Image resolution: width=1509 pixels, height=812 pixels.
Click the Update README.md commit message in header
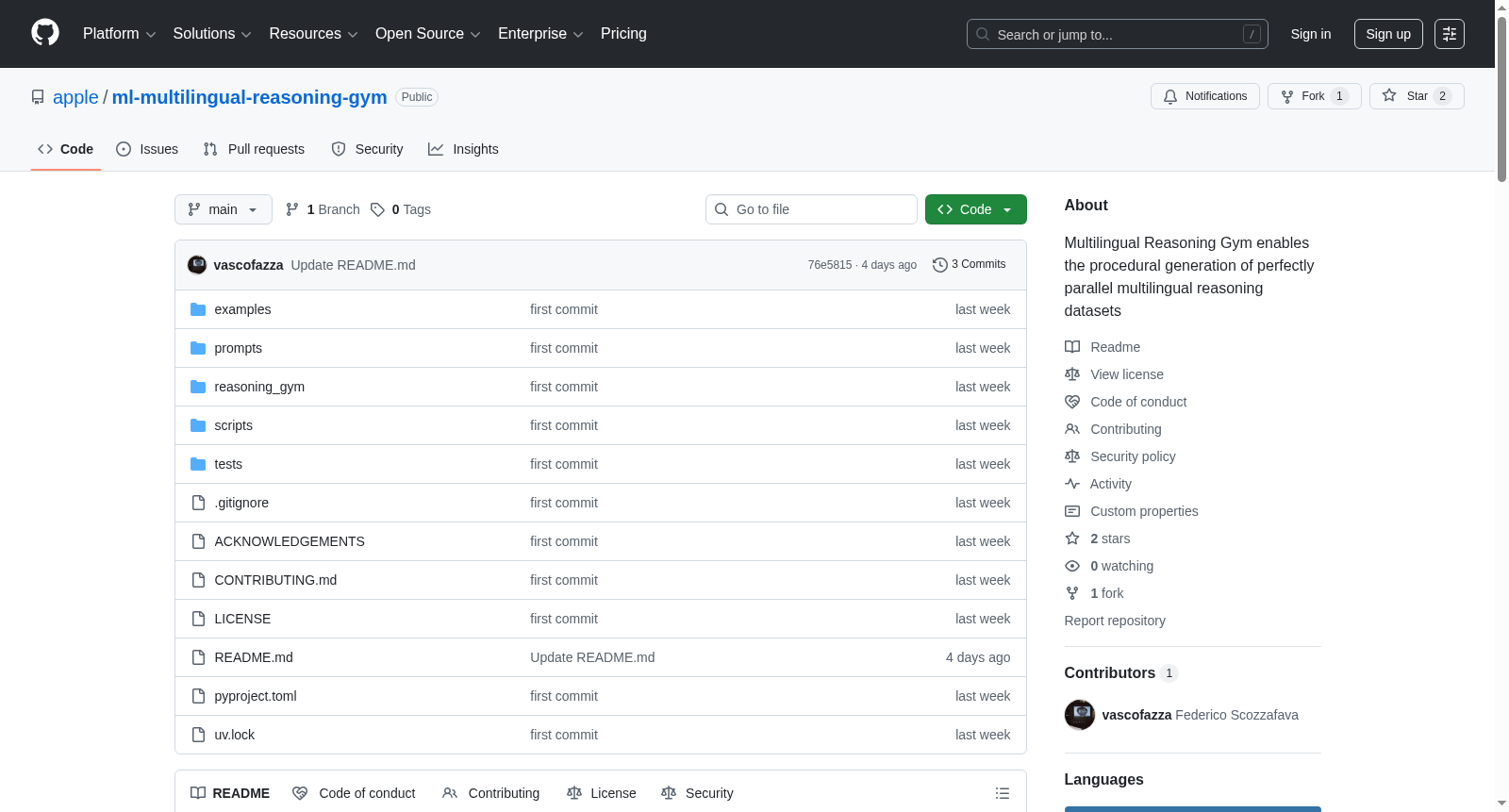[354, 265]
